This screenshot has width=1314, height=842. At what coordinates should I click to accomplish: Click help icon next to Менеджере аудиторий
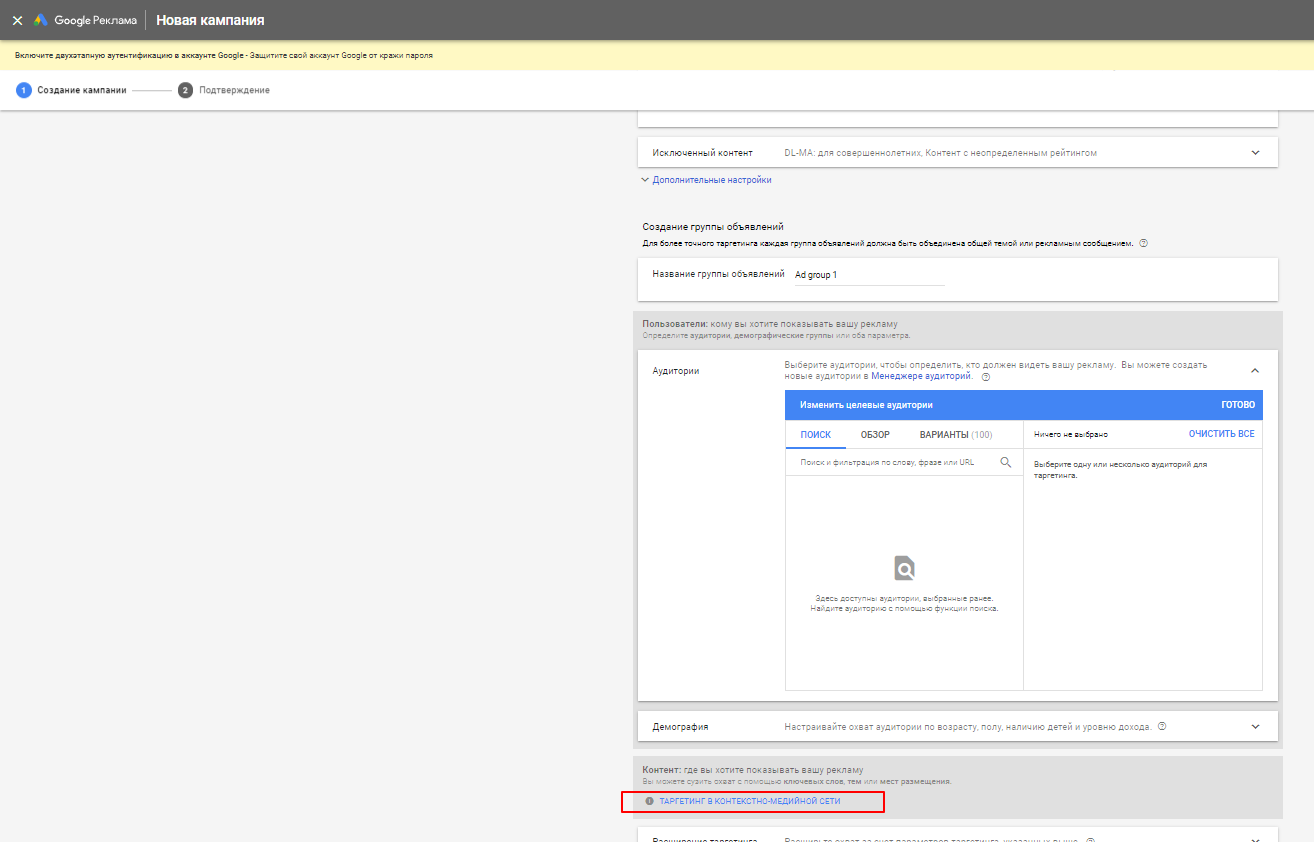(x=986, y=377)
